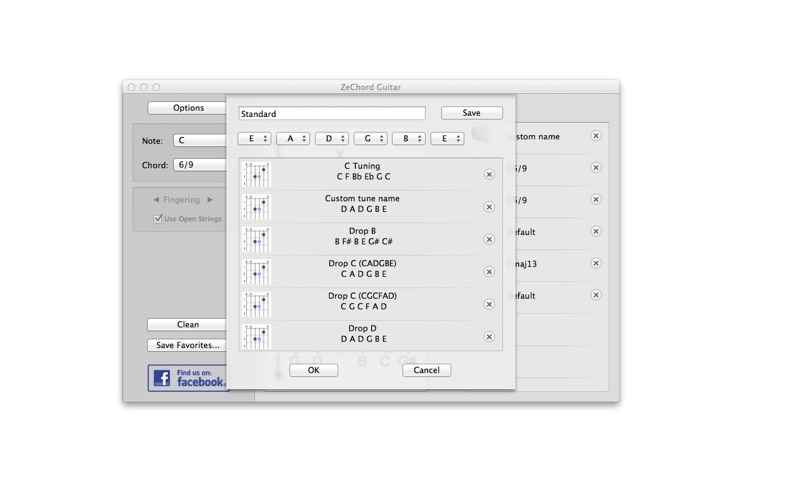Remove the custom name favorite in main window
The height and width of the screenshot is (500, 800).
[x=596, y=136]
